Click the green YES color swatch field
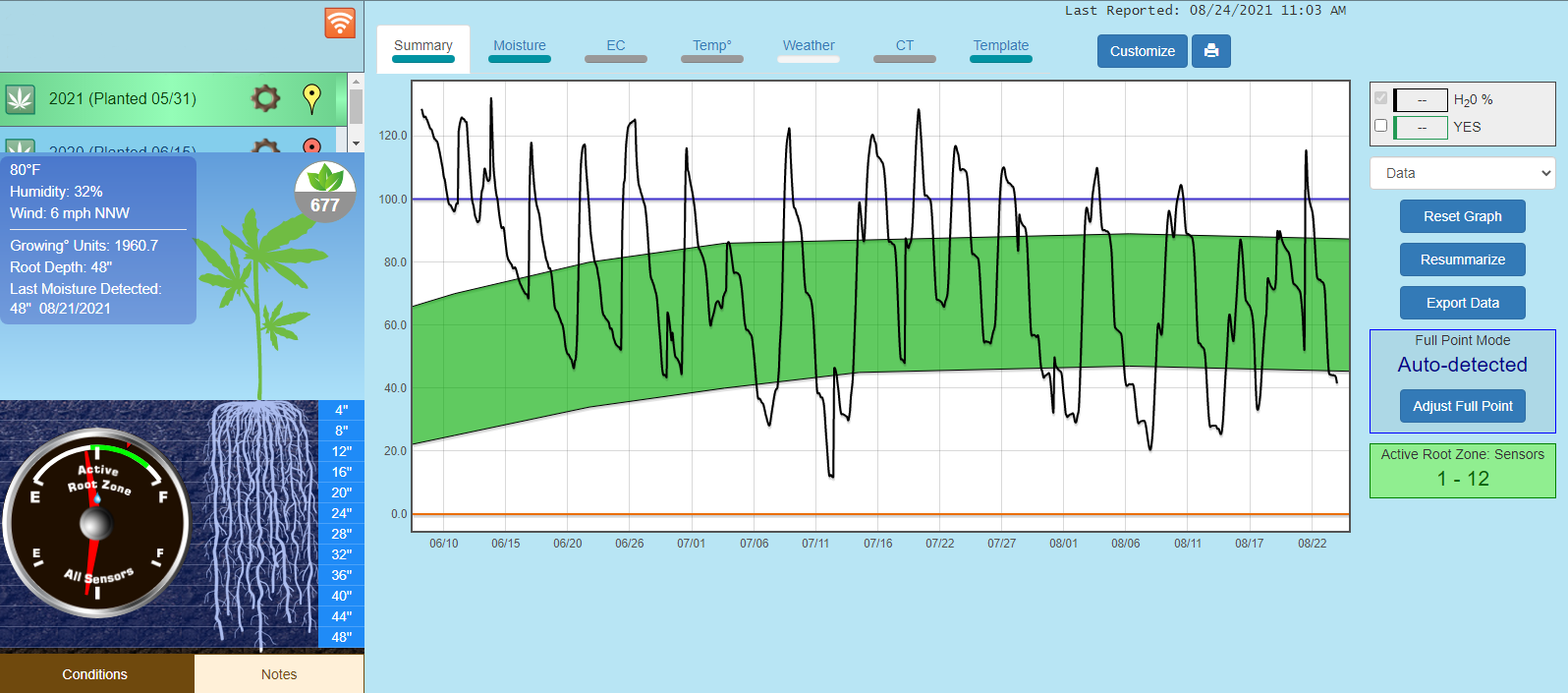The height and width of the screenshot is (693, 1568). 1421,128
